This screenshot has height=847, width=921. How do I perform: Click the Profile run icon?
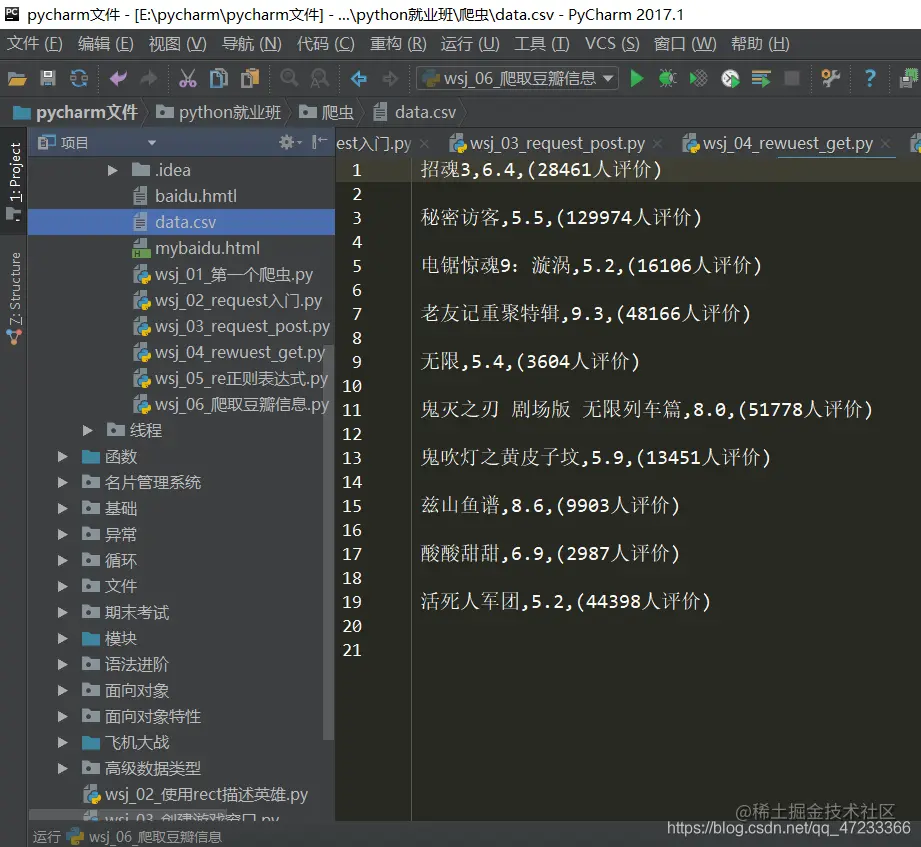point(730,78)
